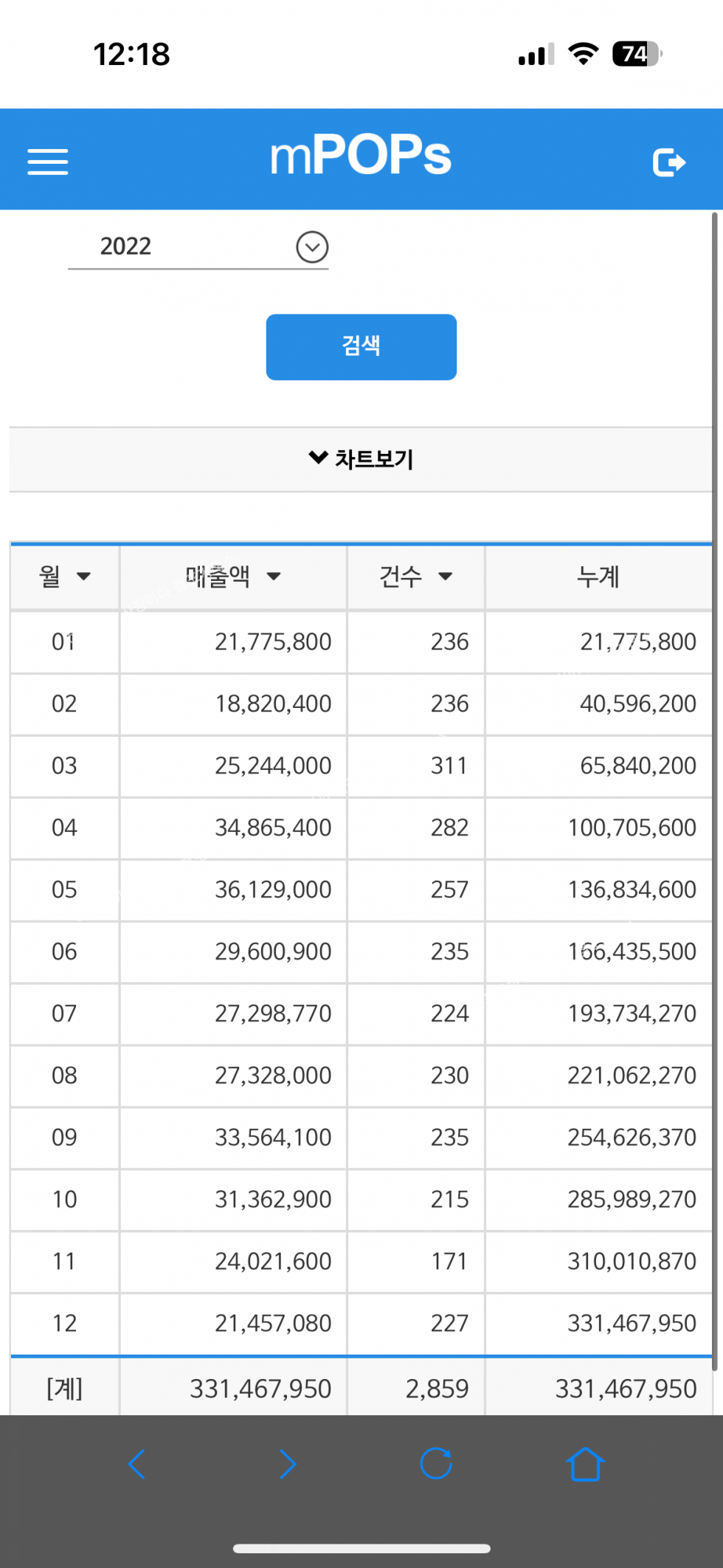This screenshot has height=1568, width=723.
Task: Expand the 차트보기 chart section
Action: 361,459
